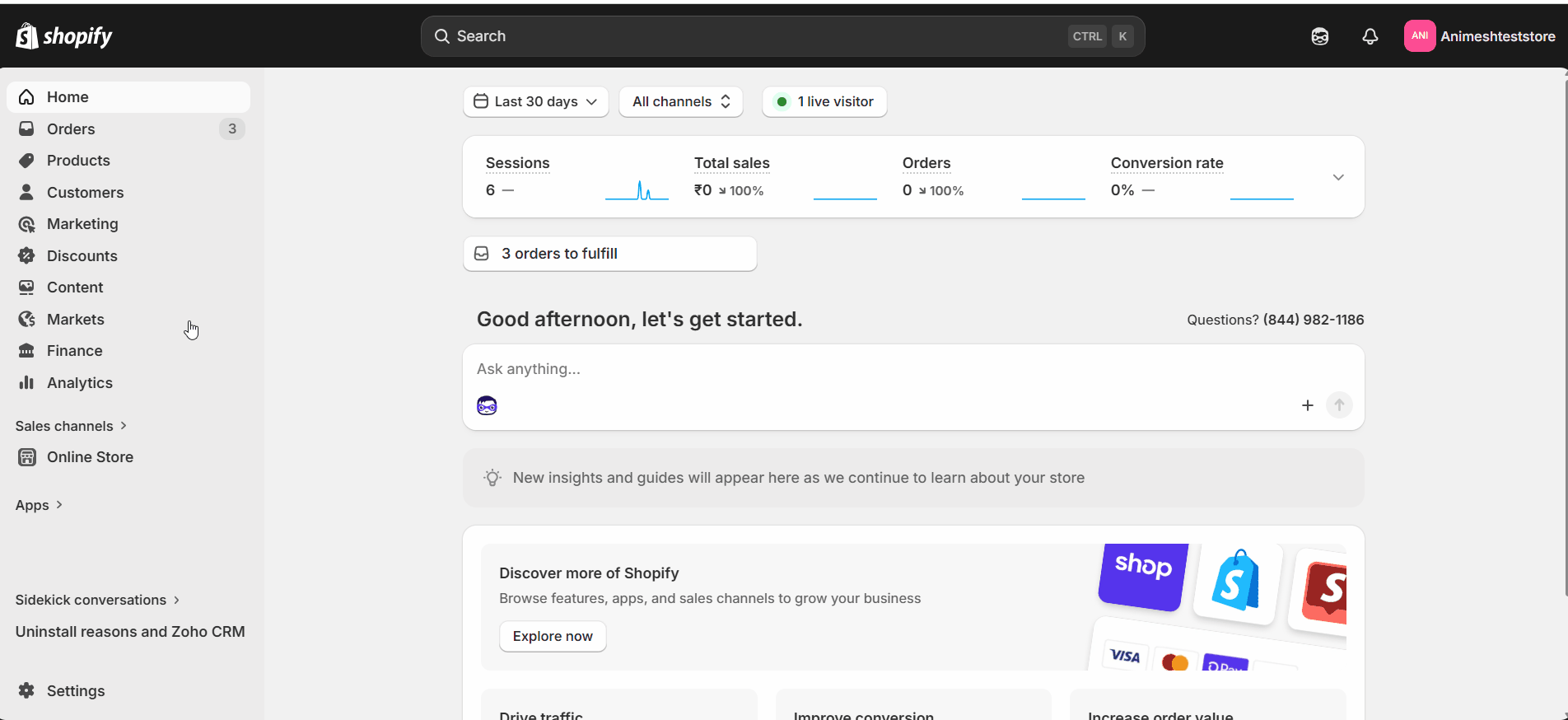Click the Shopify logo
The image size is (1568, 720).
pyautogui.click(x=63, y=36)
